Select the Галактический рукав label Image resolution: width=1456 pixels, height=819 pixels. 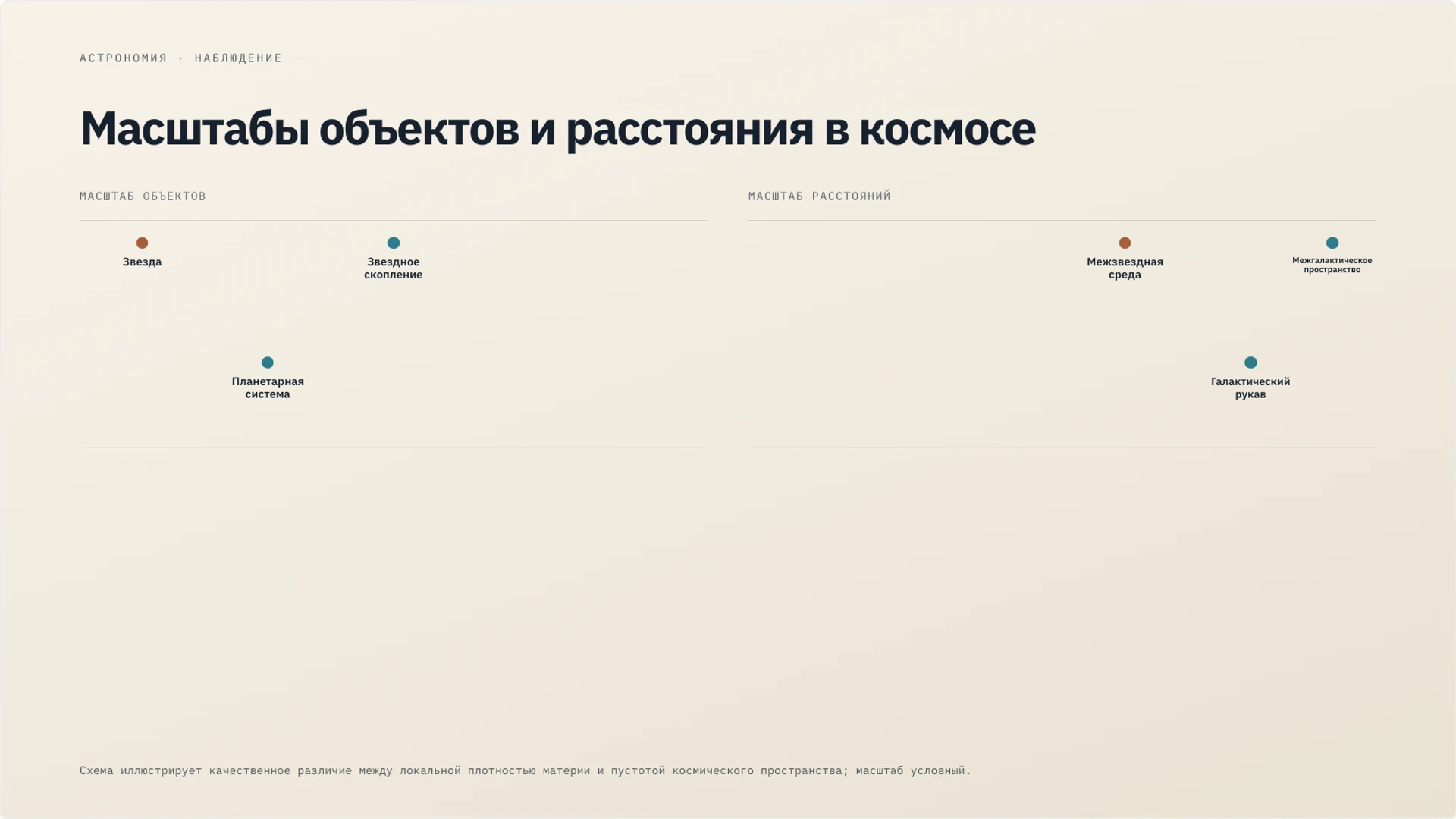pyautogui.click(x=1250, y=388)
